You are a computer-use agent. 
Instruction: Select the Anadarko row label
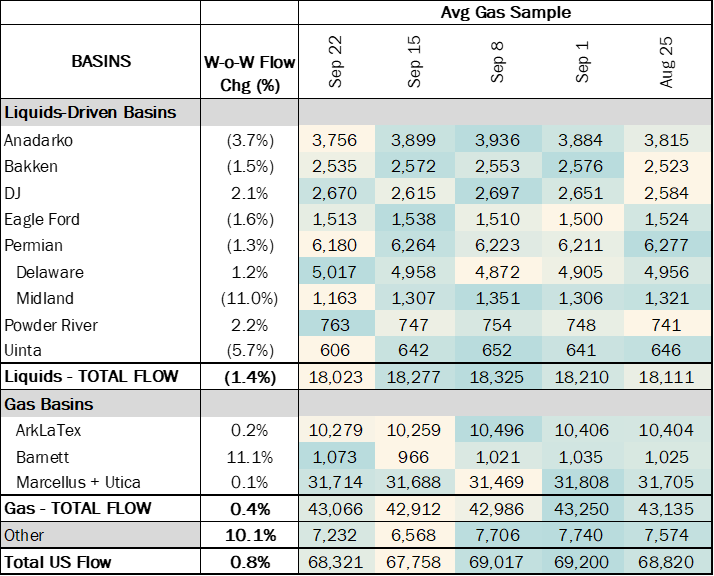[38, 140]
